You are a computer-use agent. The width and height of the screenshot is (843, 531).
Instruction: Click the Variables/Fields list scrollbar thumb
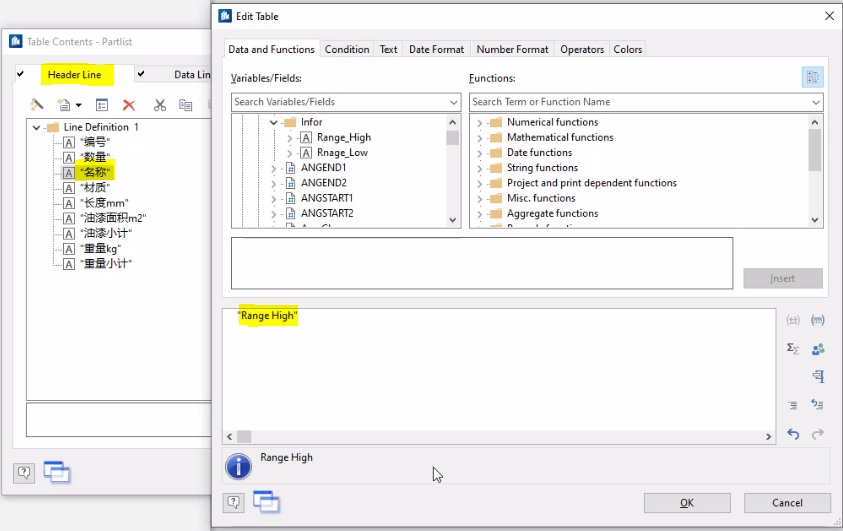[x=452, y=138]
